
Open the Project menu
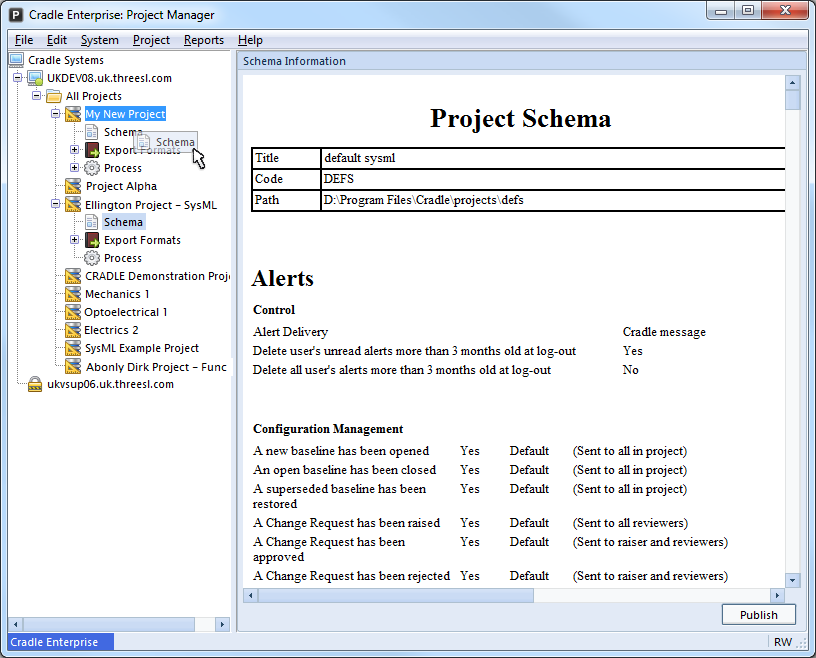tap(151, 40)
